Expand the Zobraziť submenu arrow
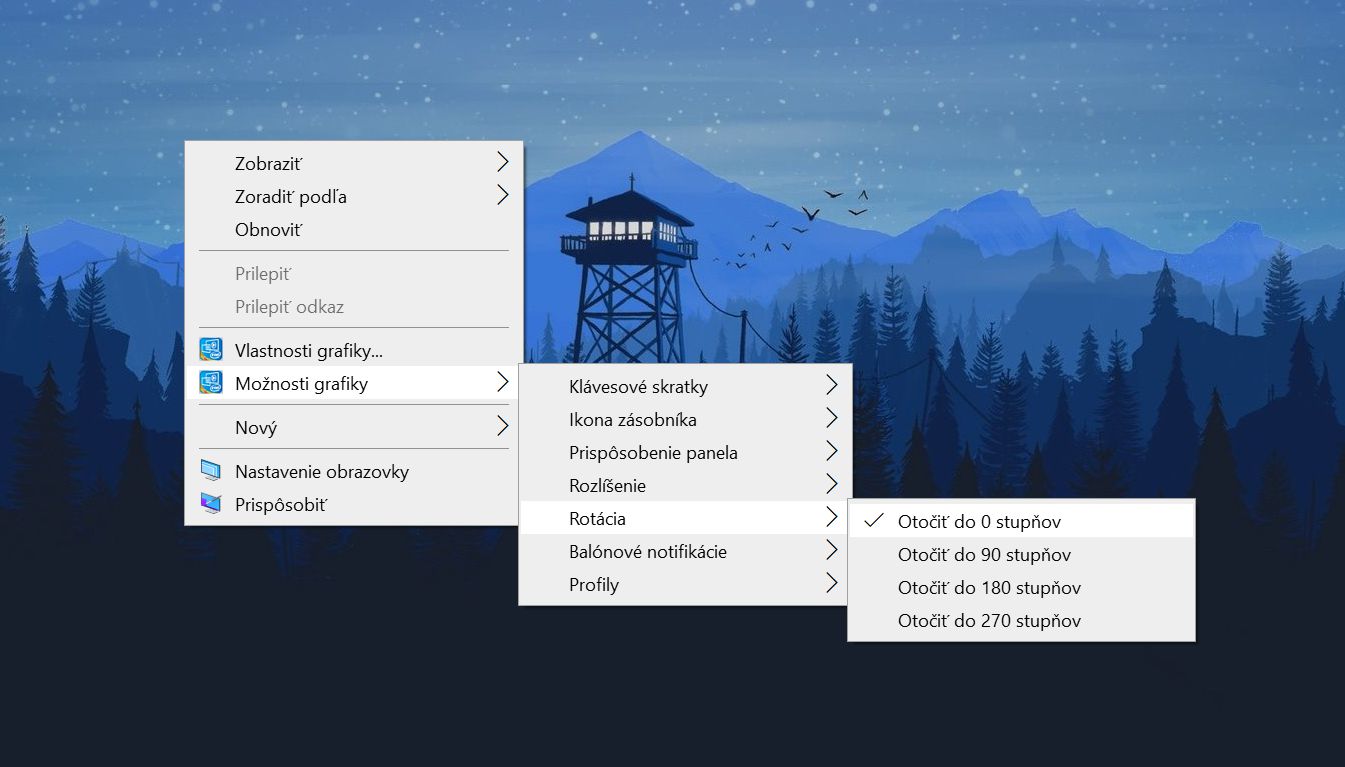This screenshot has width=1345, height=767. point(502,162)
